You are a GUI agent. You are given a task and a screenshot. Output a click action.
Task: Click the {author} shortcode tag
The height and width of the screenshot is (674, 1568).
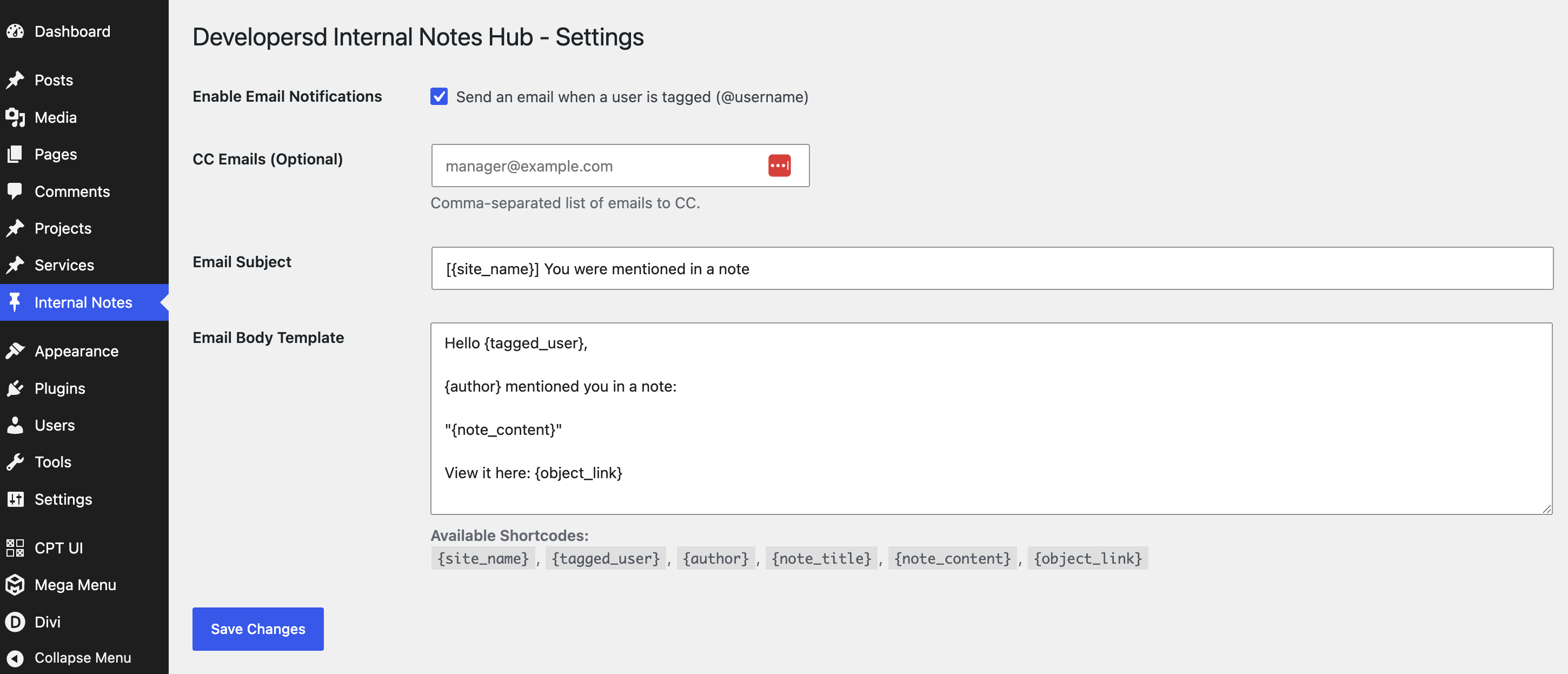(x=716, y=558)
